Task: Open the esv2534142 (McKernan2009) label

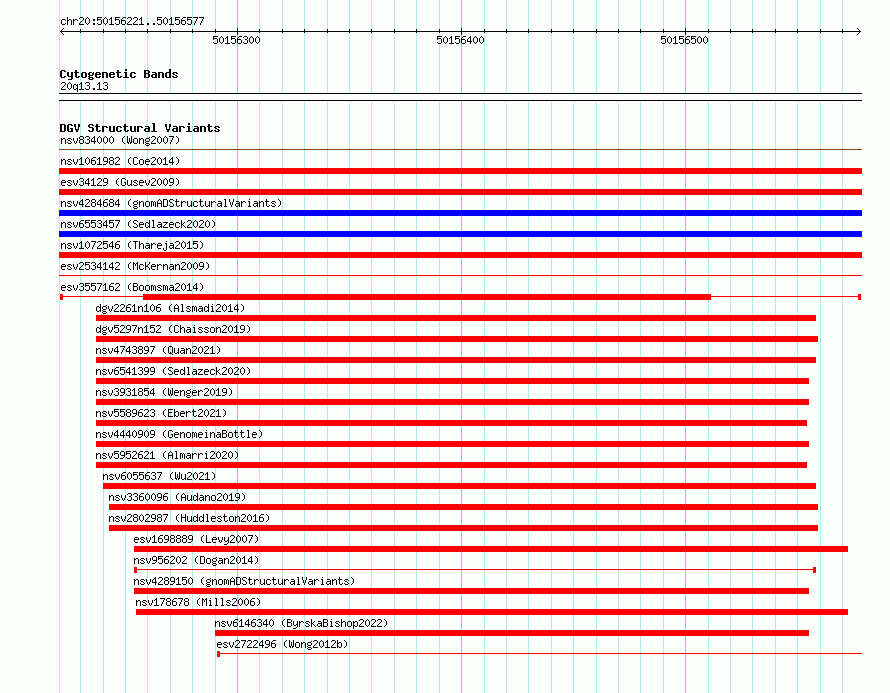Action: tap(135, 266)
